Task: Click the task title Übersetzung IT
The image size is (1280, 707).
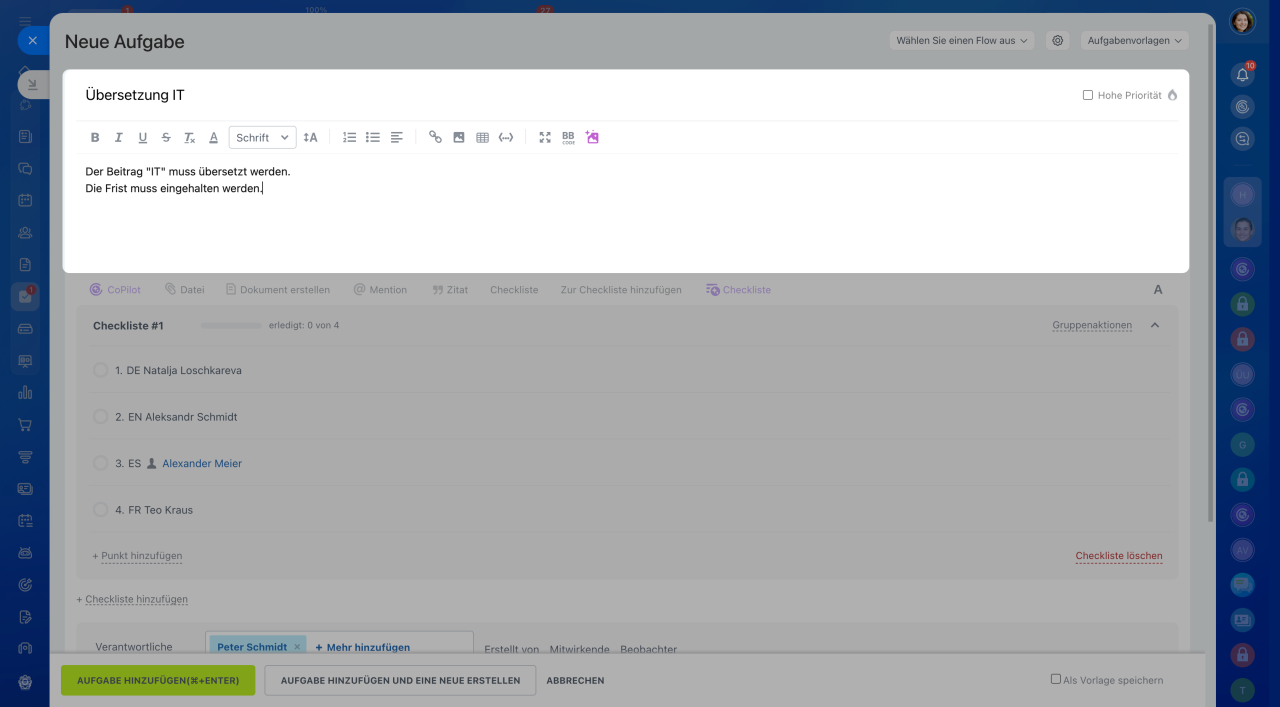Action: tap(135, 95)
